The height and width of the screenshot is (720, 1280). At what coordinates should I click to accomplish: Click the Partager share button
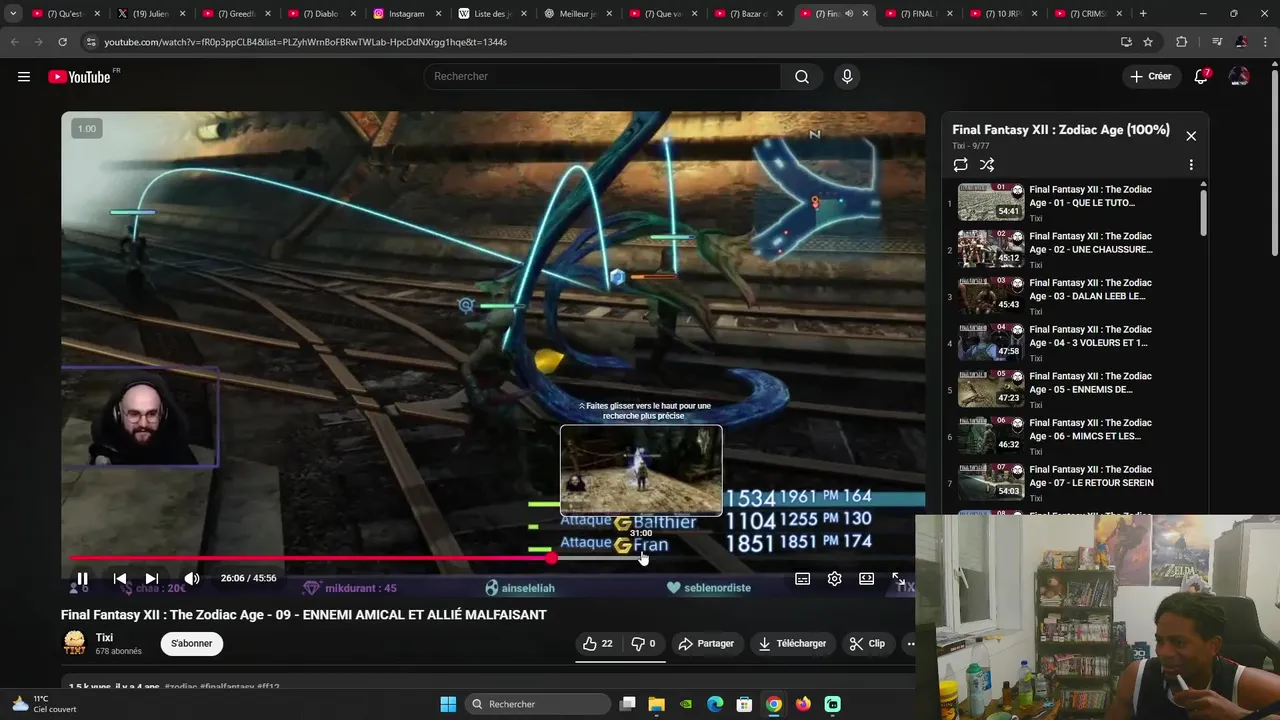click(706, 644)
